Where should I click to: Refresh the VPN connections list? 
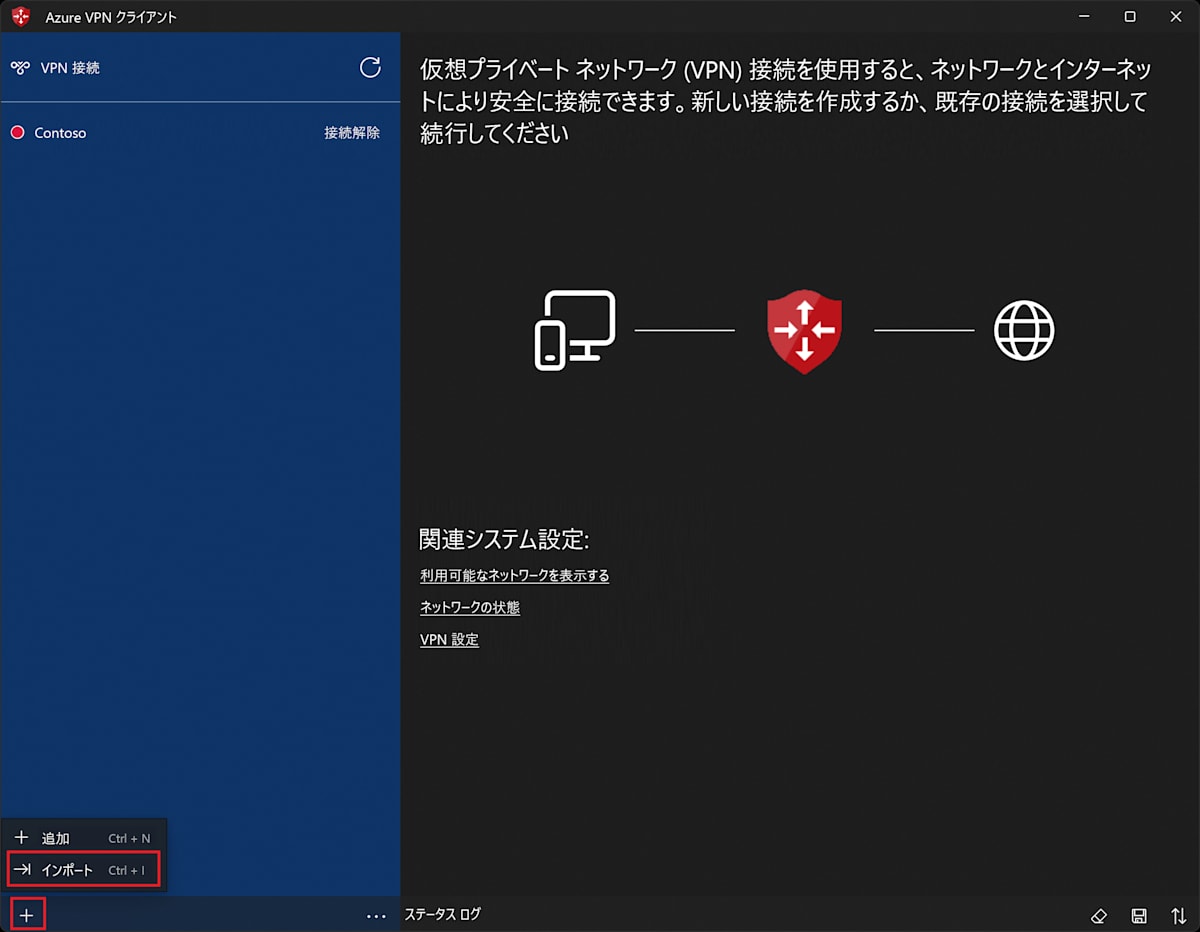(370, 67)
